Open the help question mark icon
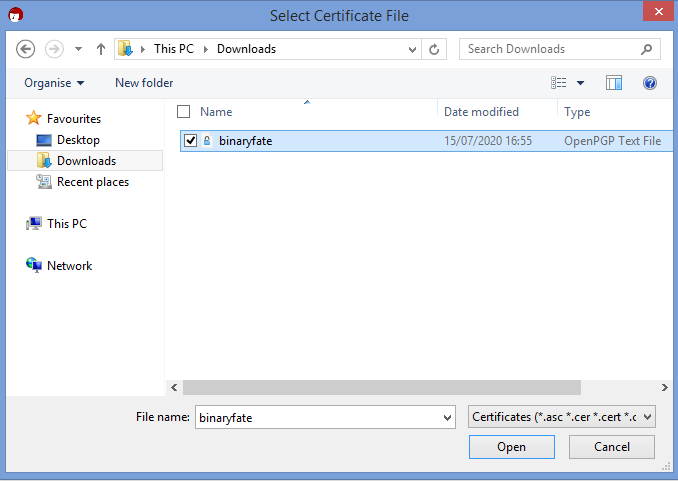The height and width of the screenshot is (481, 678). pyautogui.click(x=649, y=83)
